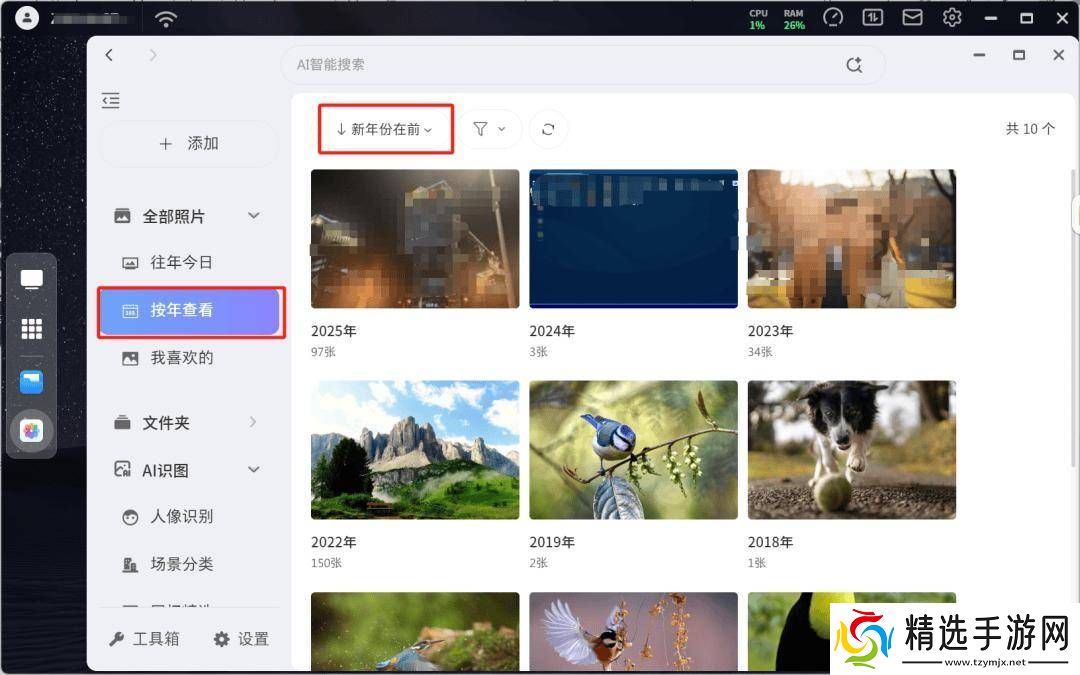Click the refresh icon button
The height and width of the screenshot is (675, 1080).
(548, 129)
